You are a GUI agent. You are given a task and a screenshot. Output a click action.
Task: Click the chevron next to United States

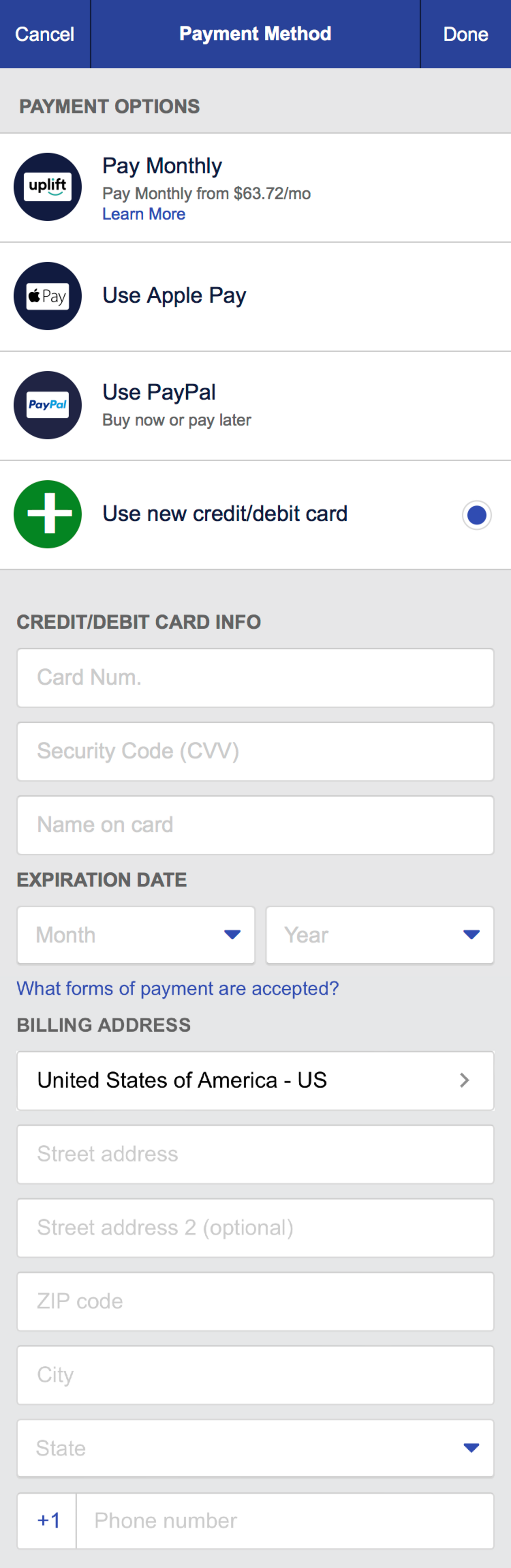[x=464, y=1080]
